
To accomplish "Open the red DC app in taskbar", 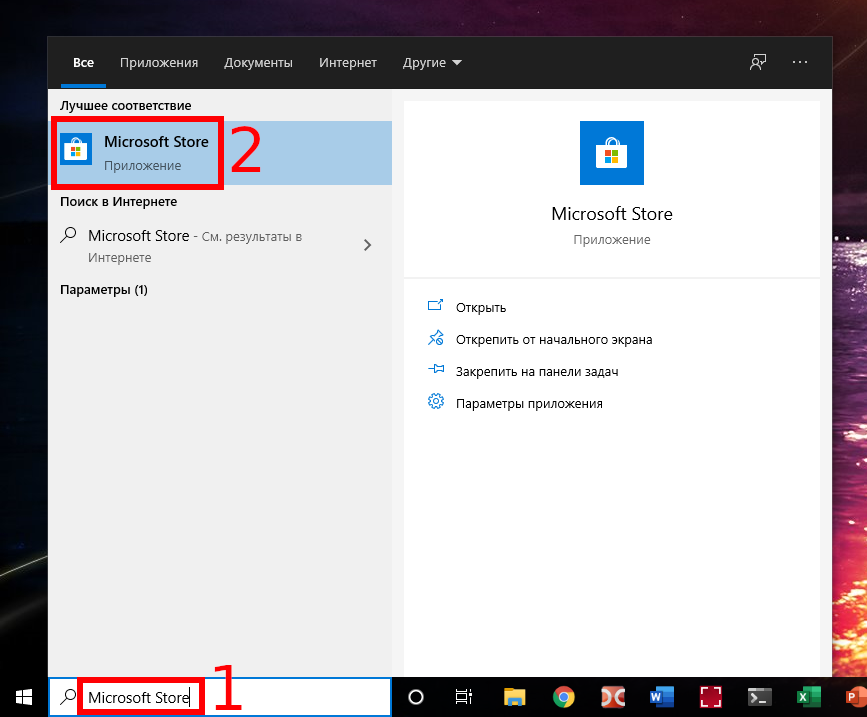I will (x=613, y=697).
